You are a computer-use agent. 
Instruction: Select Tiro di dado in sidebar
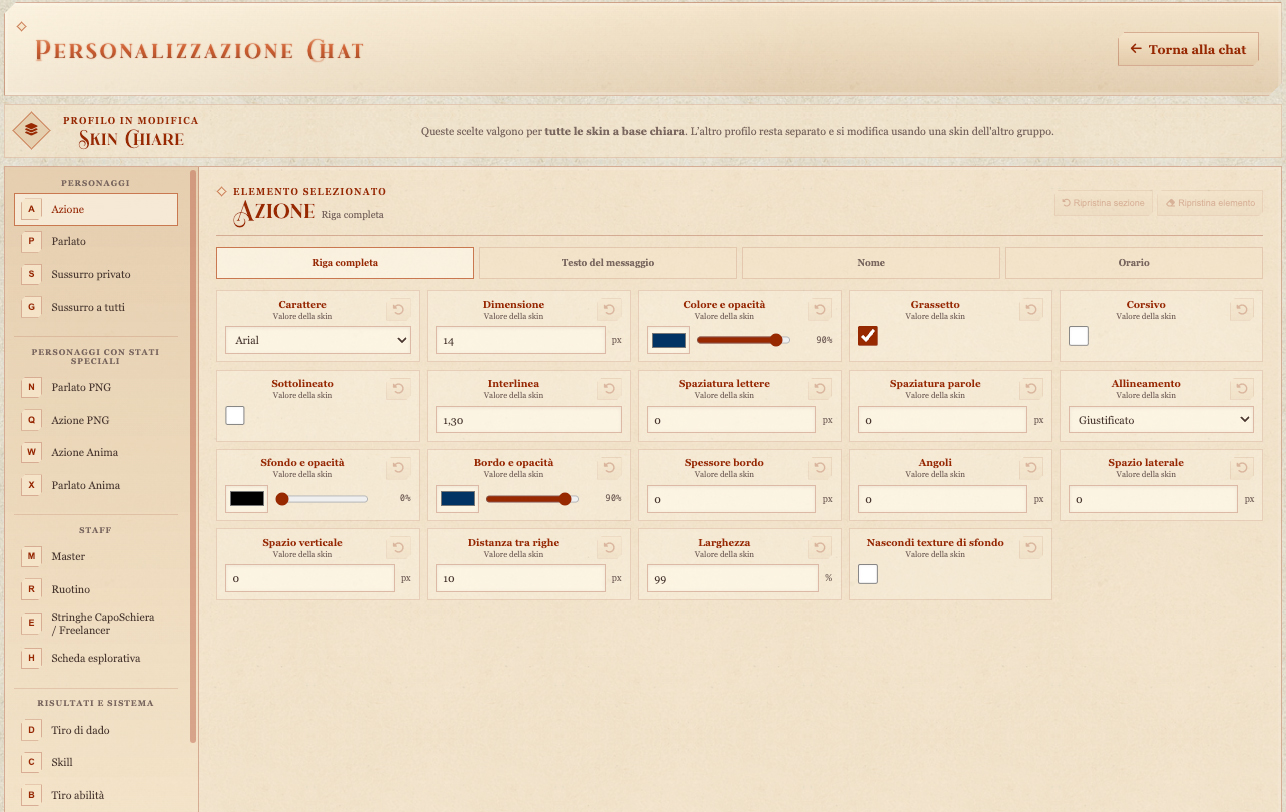[96, 730]
